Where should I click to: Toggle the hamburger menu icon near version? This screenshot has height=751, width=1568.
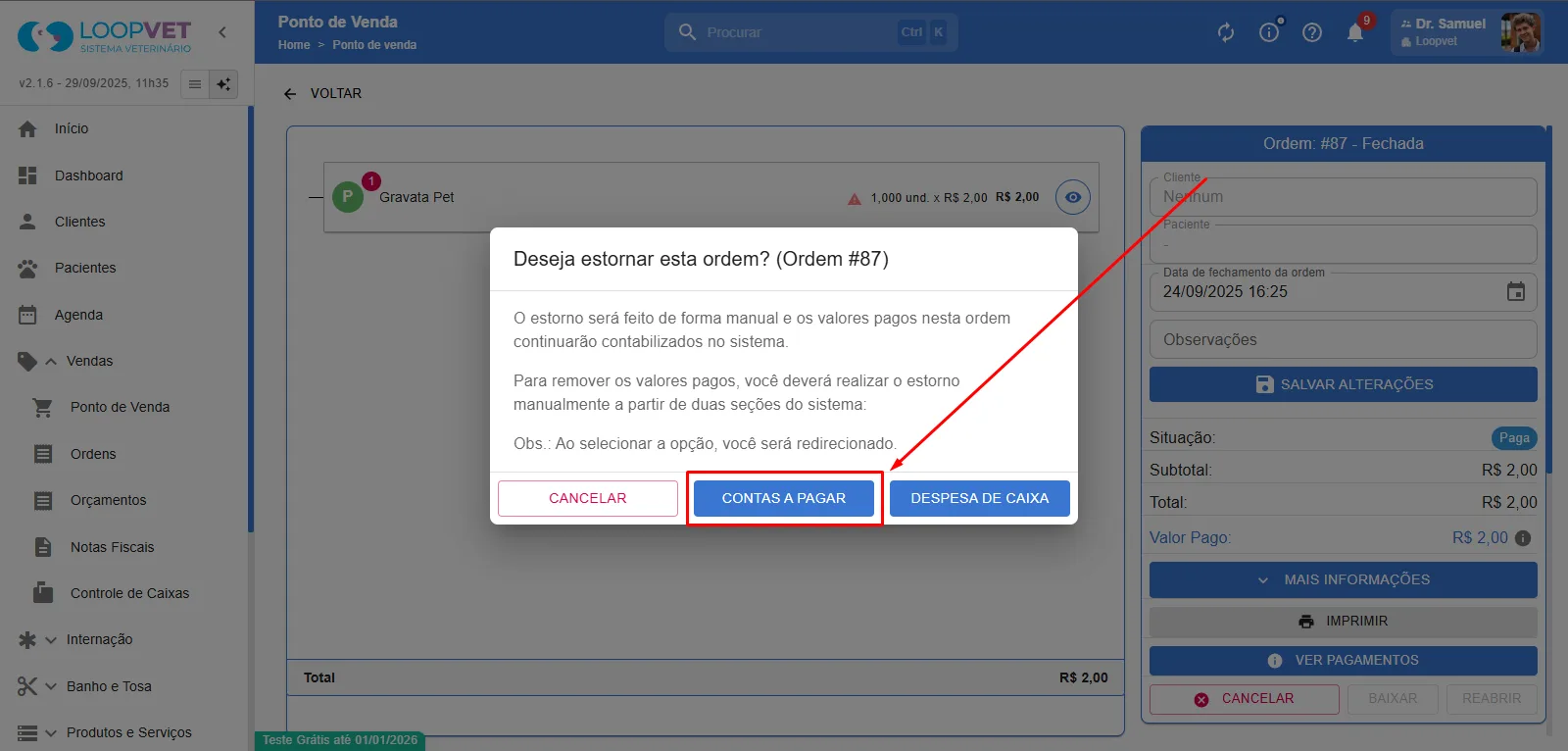point(195,84)
